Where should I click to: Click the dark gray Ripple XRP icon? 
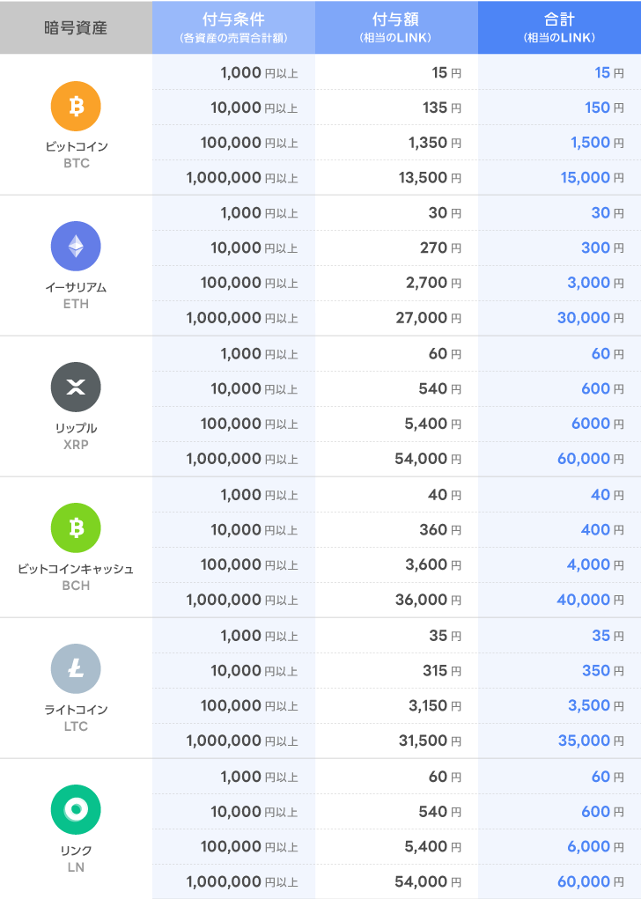click(x=76, y=388)
